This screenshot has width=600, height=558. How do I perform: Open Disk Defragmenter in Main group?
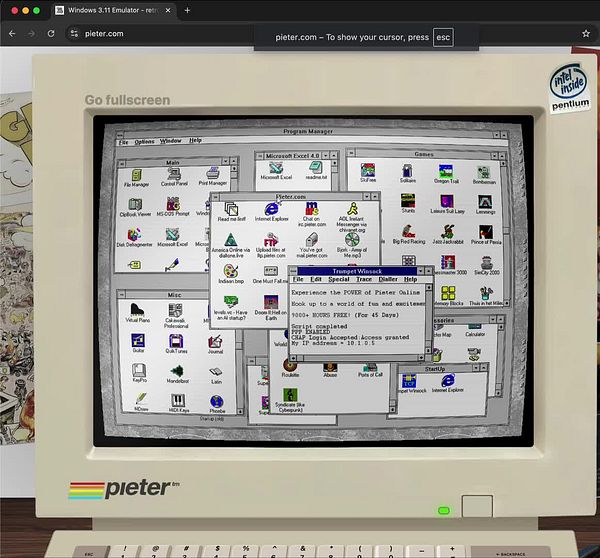(134, 237)
